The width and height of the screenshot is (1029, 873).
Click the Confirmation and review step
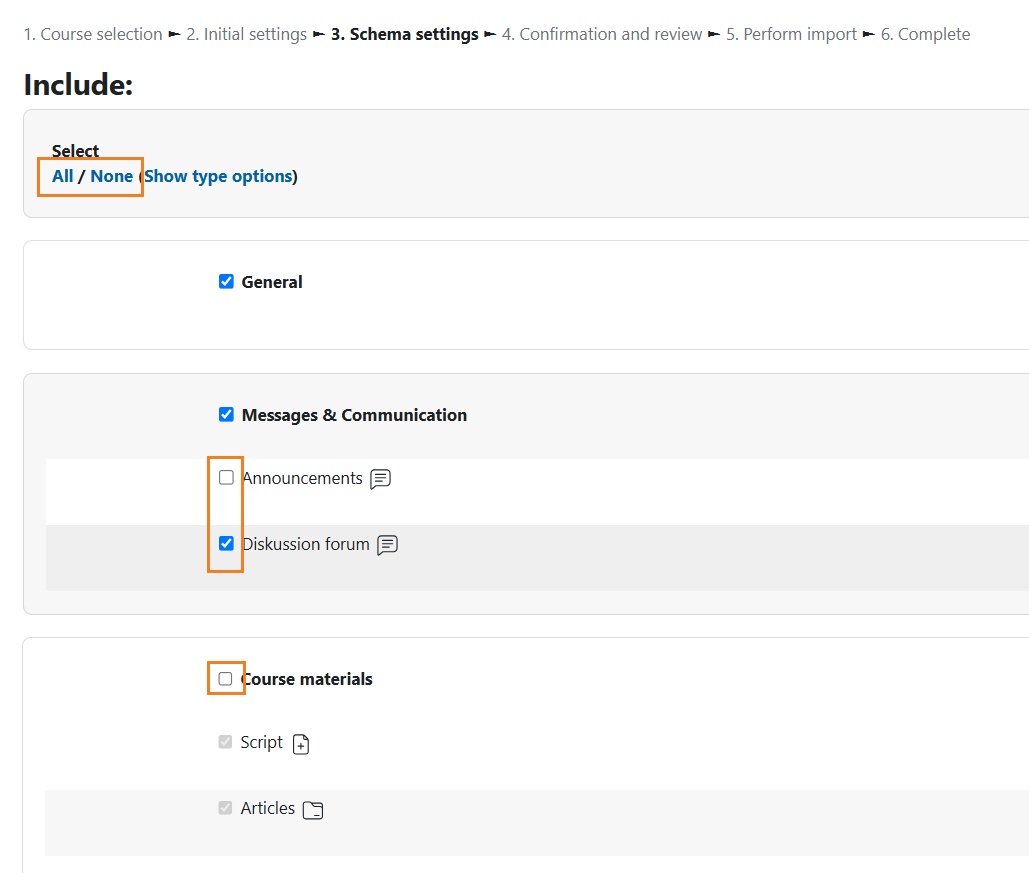[602, 34]
